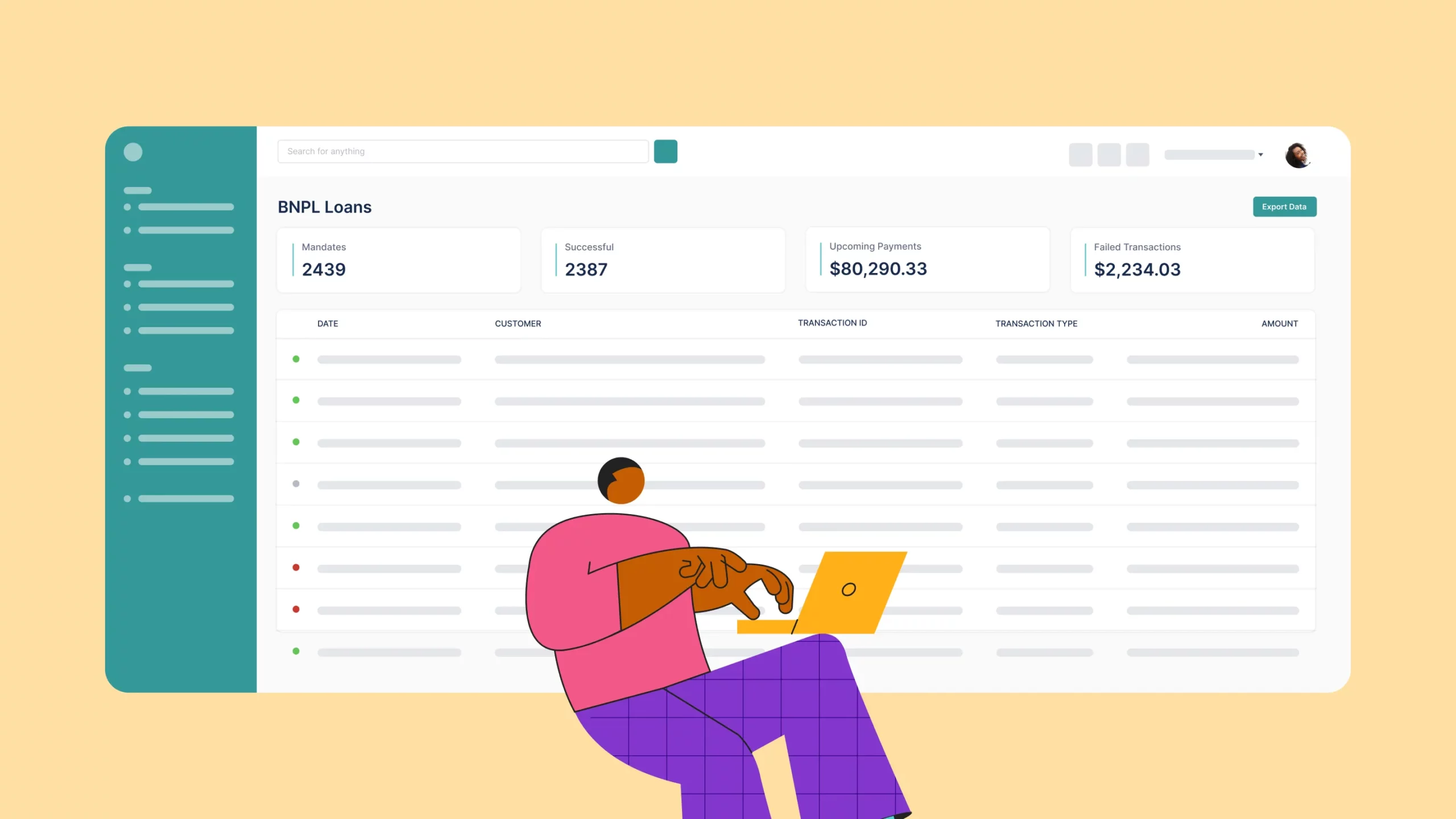
Task: Click the third display mode icon
Action: [x=1138, y=155]
